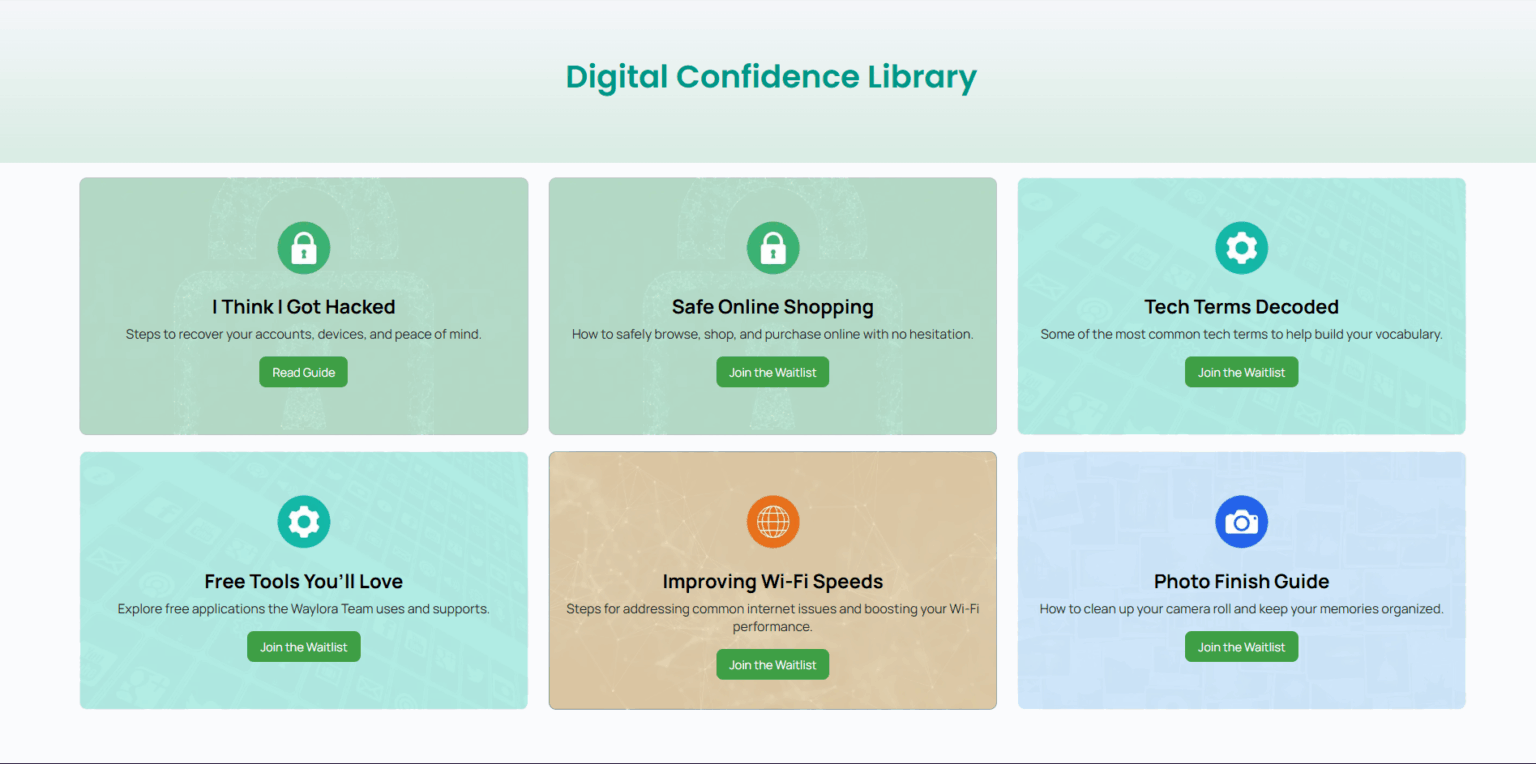Screen dimensions: 1536x764
Task: Join the waitlist for Photo Finish Guide
Action: (x=1241, y=647)
